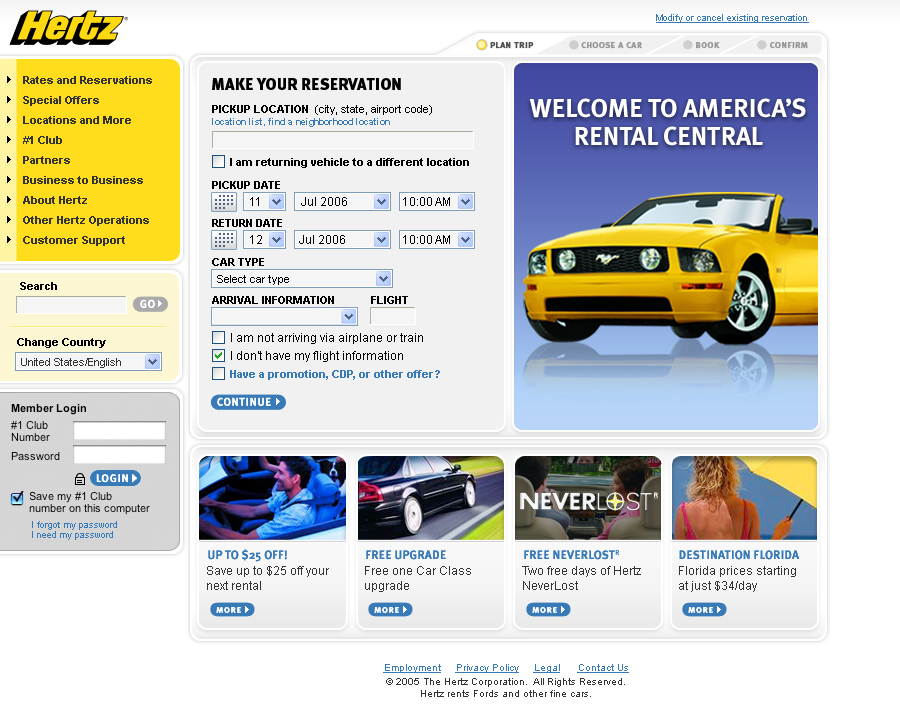Click More under Free NeverLost
The image size is (900, 723).
point(548,610)
